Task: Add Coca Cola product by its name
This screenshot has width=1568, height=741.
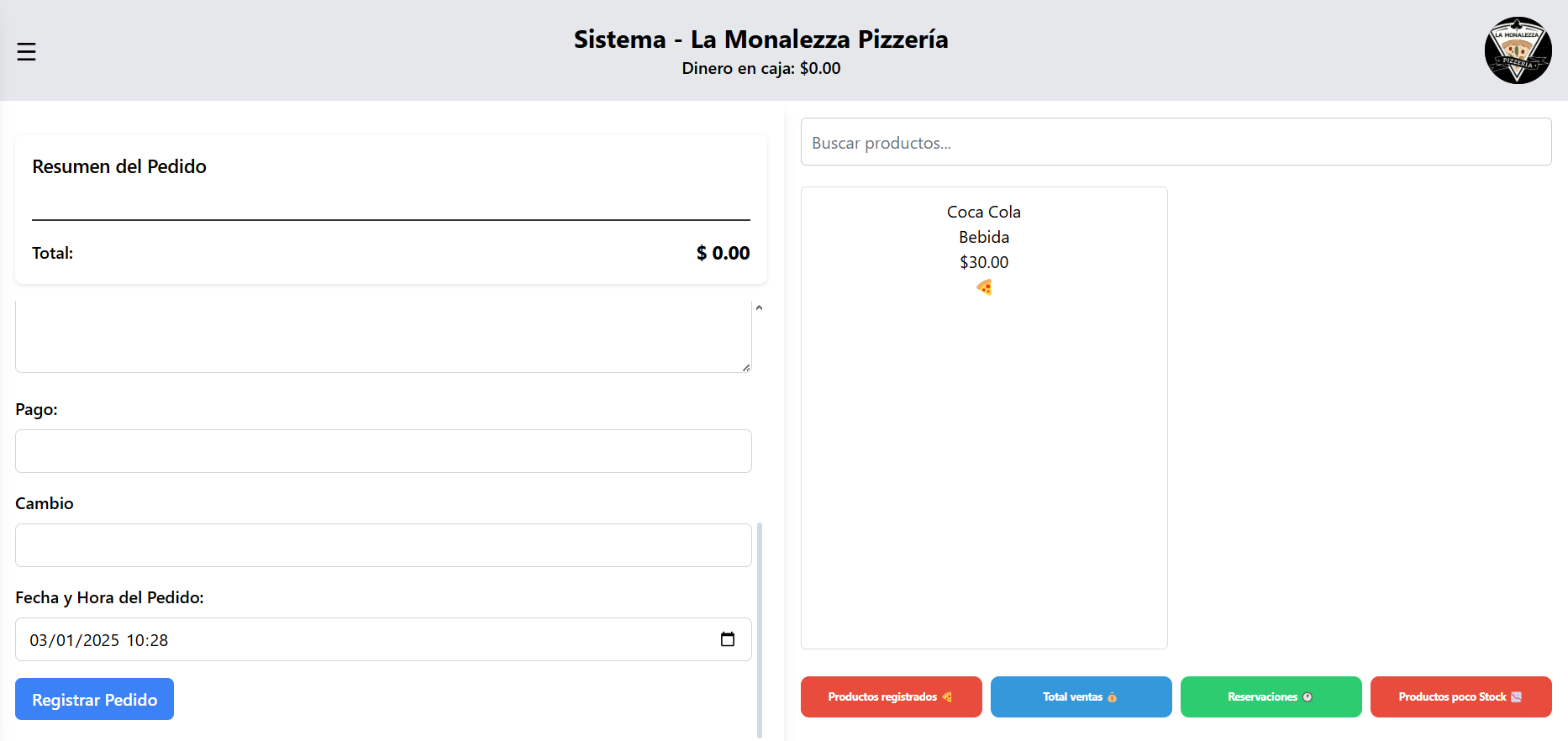Action: click(983, 212)
